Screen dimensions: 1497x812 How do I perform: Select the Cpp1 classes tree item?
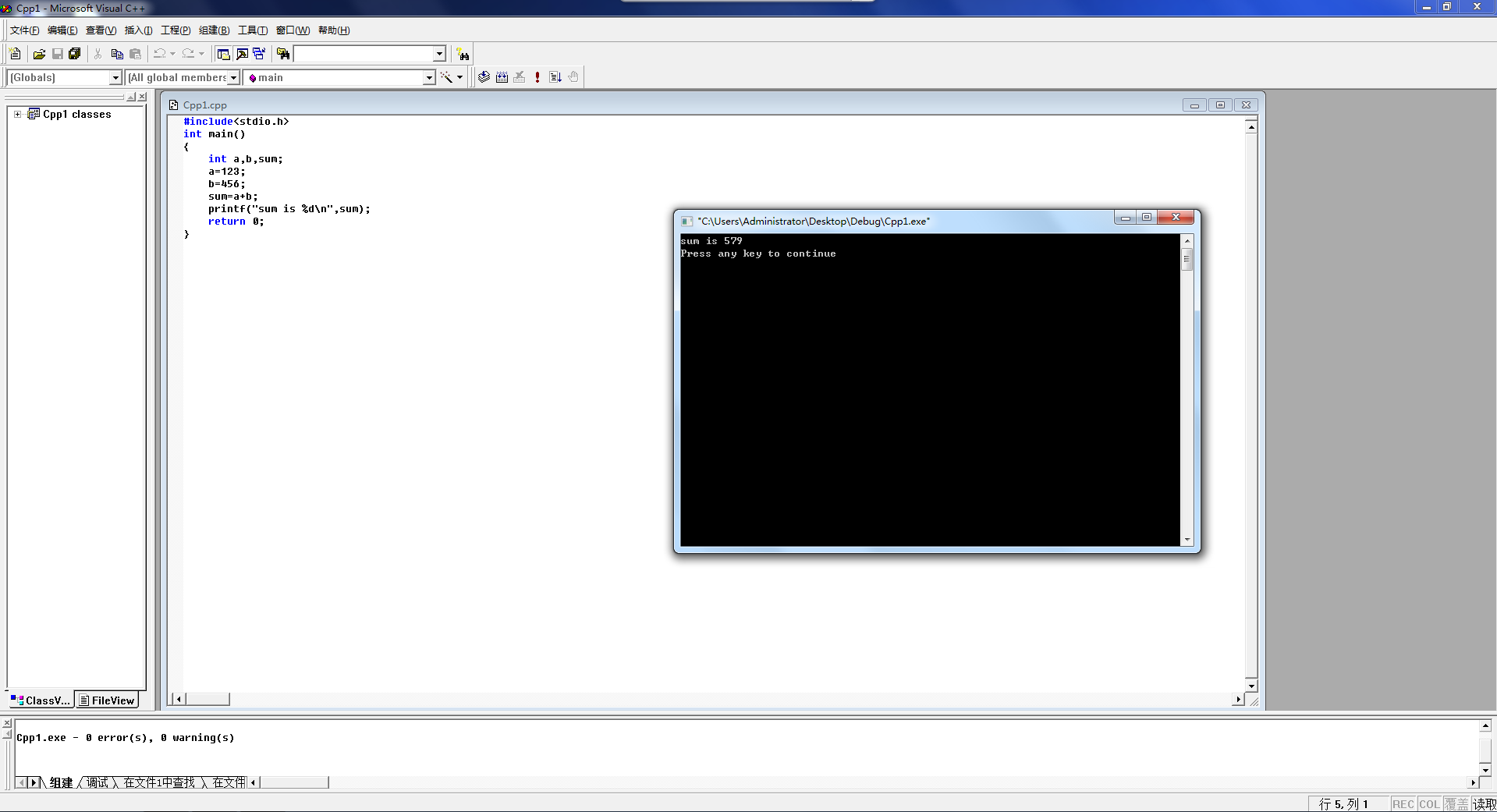click(77, 114)
